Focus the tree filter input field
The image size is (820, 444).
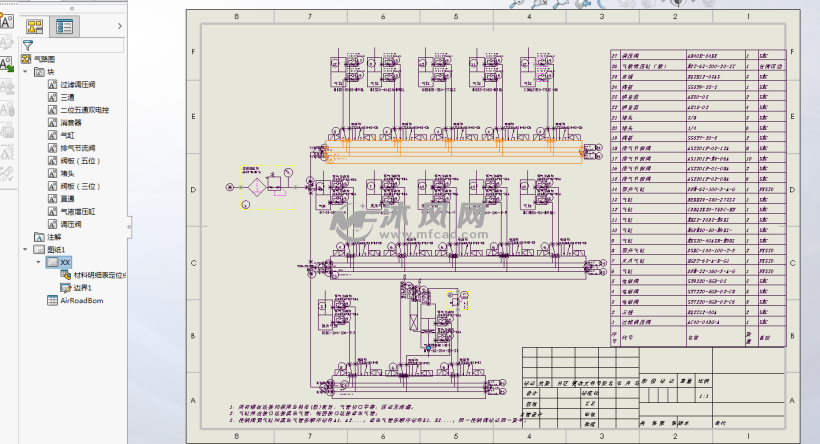(x=73, y=45)
